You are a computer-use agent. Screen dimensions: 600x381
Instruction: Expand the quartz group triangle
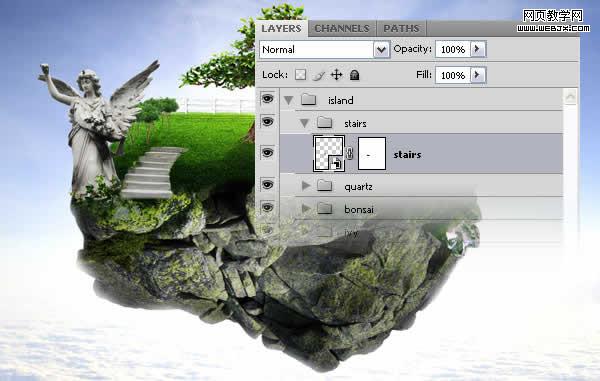point(306,186)
